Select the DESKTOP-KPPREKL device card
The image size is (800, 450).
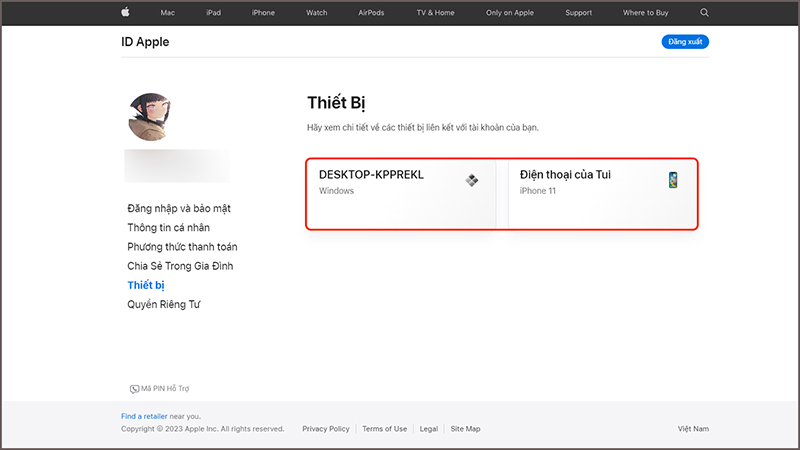pyautogui.click(x=401, y=194)
